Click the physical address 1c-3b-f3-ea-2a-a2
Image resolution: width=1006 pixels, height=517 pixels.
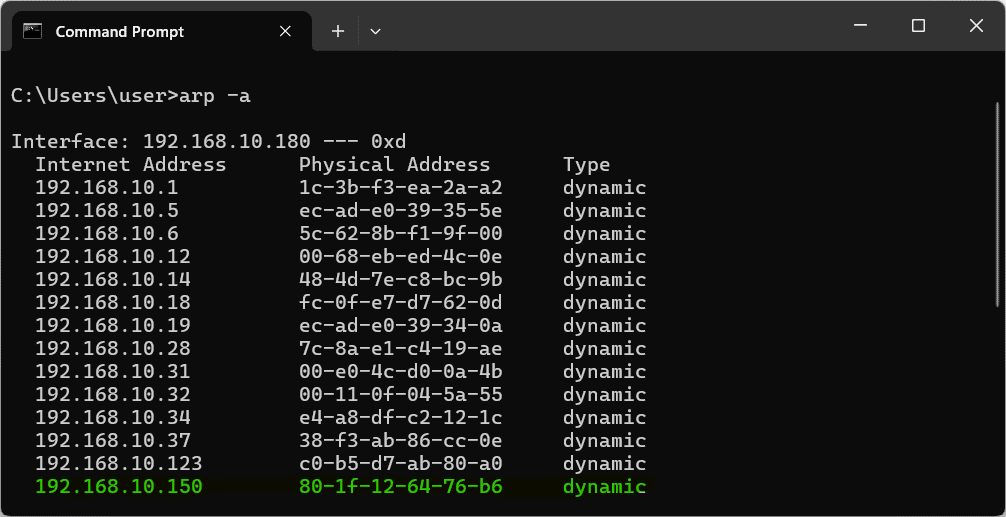pos(400,188)
